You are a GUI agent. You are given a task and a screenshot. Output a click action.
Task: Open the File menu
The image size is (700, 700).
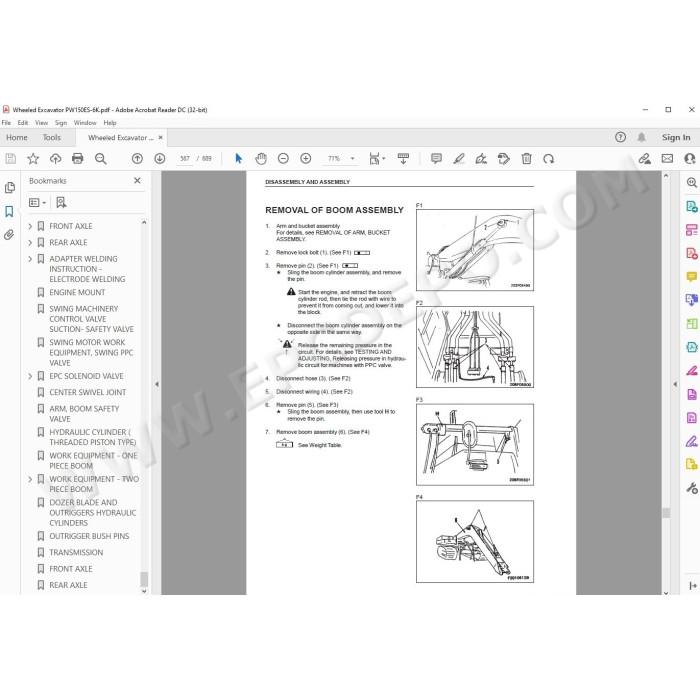click(x=6, y=123)
